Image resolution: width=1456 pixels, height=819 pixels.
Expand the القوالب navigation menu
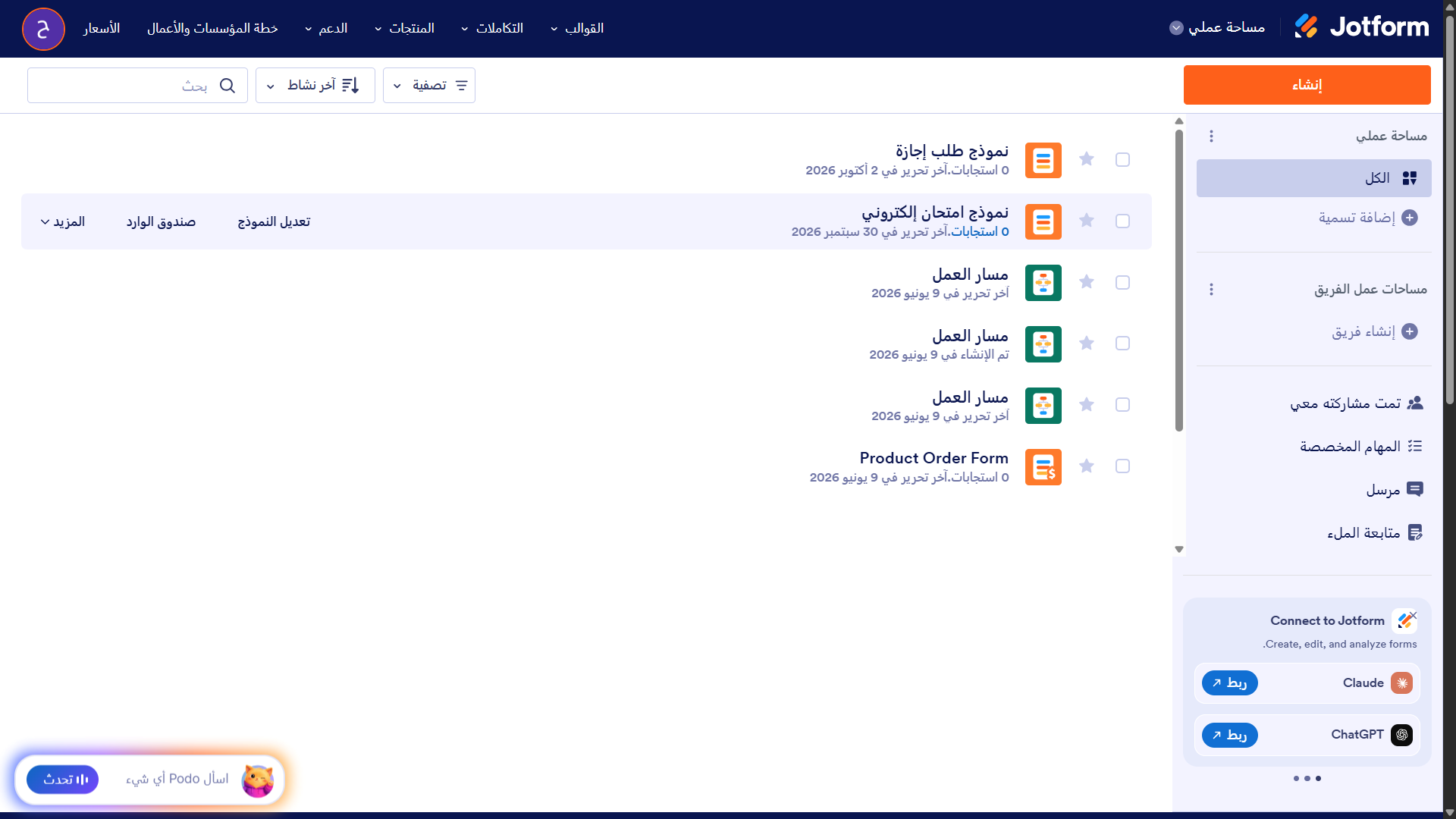click(x=577, y=28)
